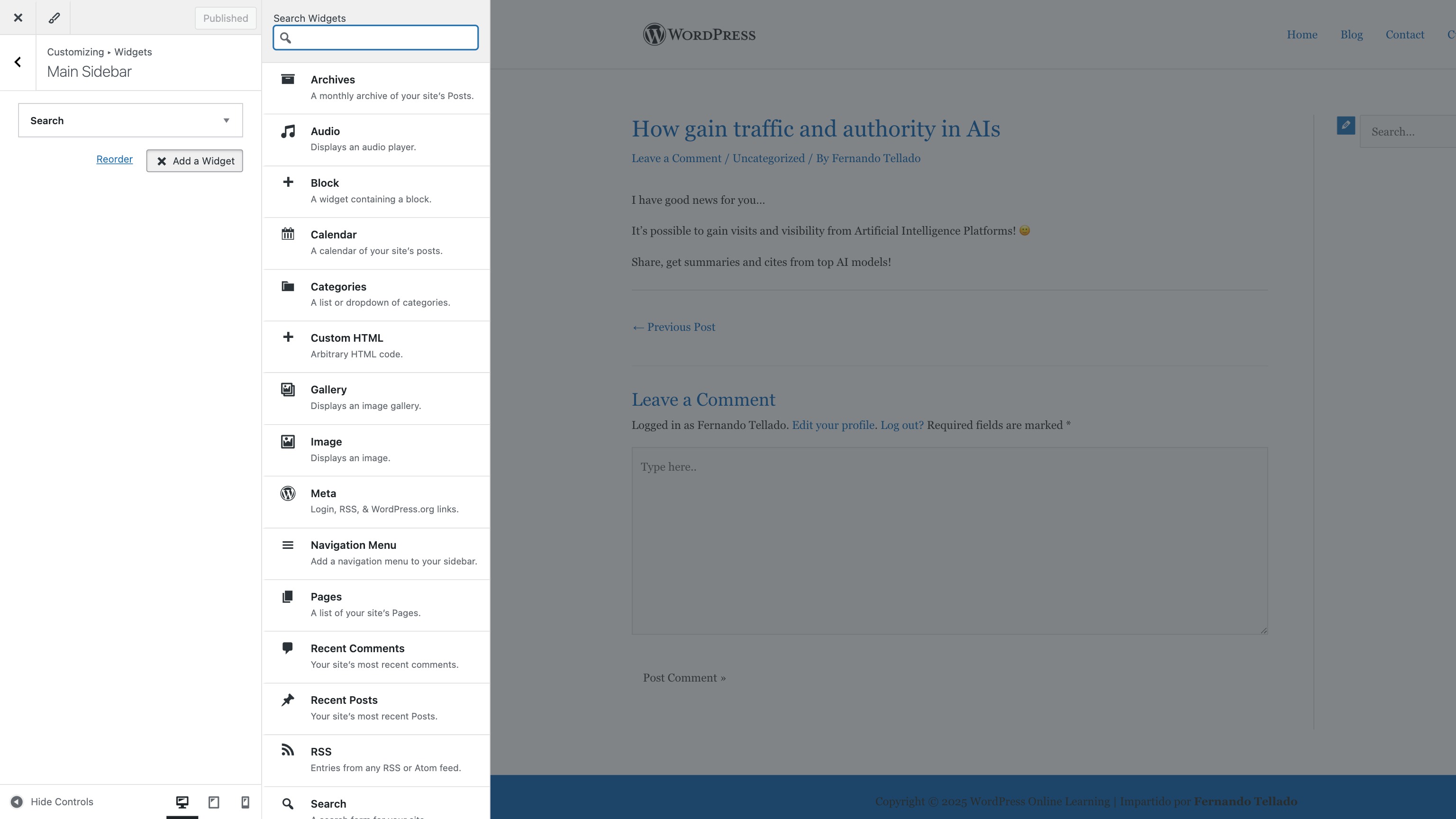Click the RSS widget feed icon

(288, 750)
